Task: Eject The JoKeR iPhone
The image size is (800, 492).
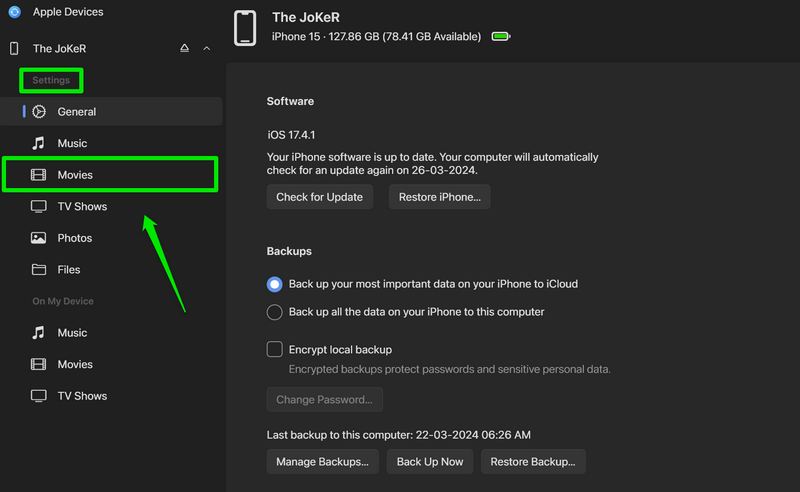Action: [x=184, y=48]
